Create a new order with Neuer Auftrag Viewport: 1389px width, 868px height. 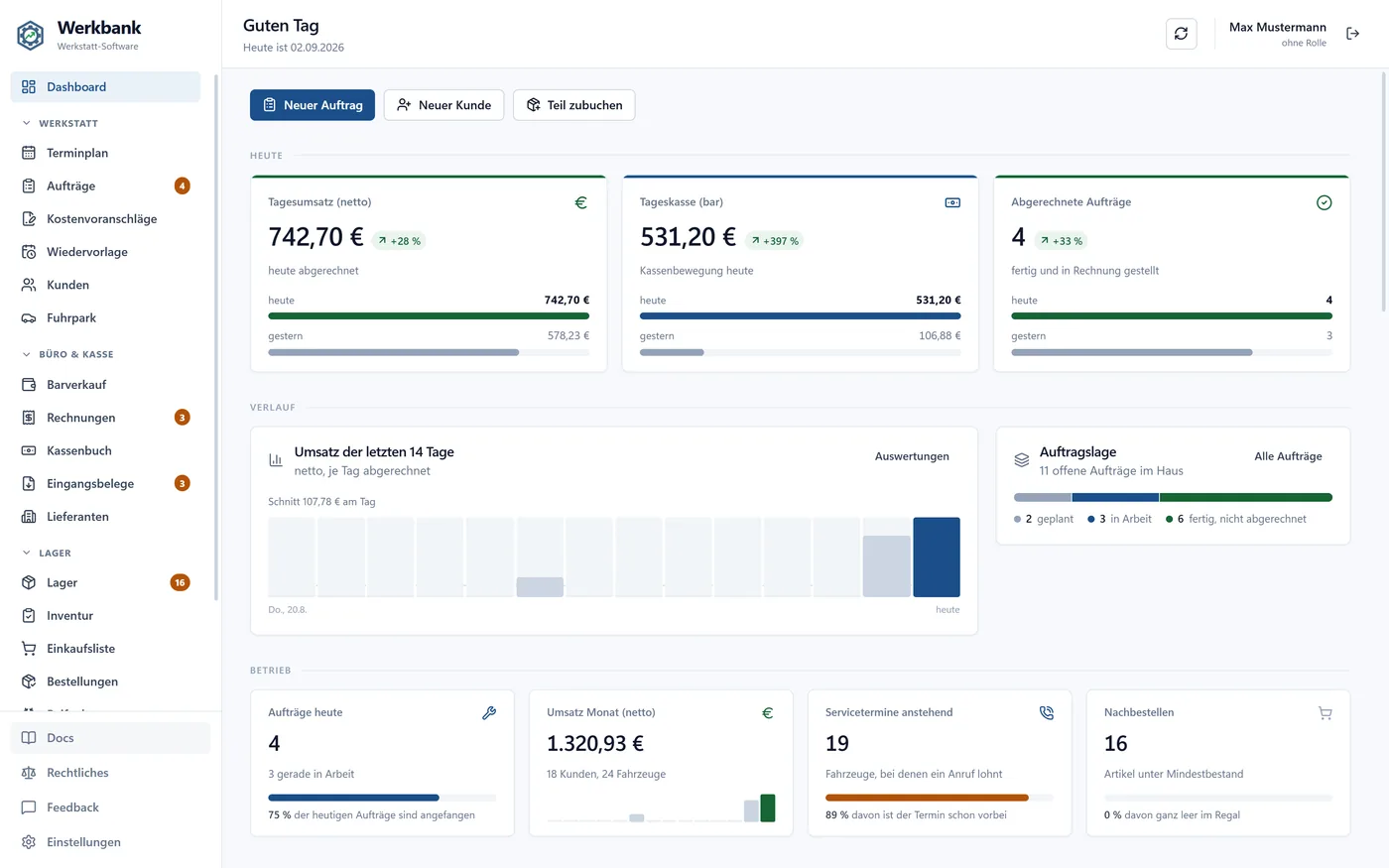313,105
